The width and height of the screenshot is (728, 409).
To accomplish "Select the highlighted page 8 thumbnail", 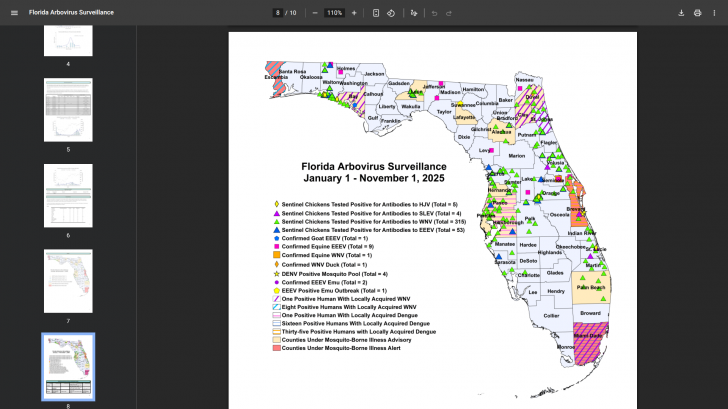I will [x=68, y=366].
